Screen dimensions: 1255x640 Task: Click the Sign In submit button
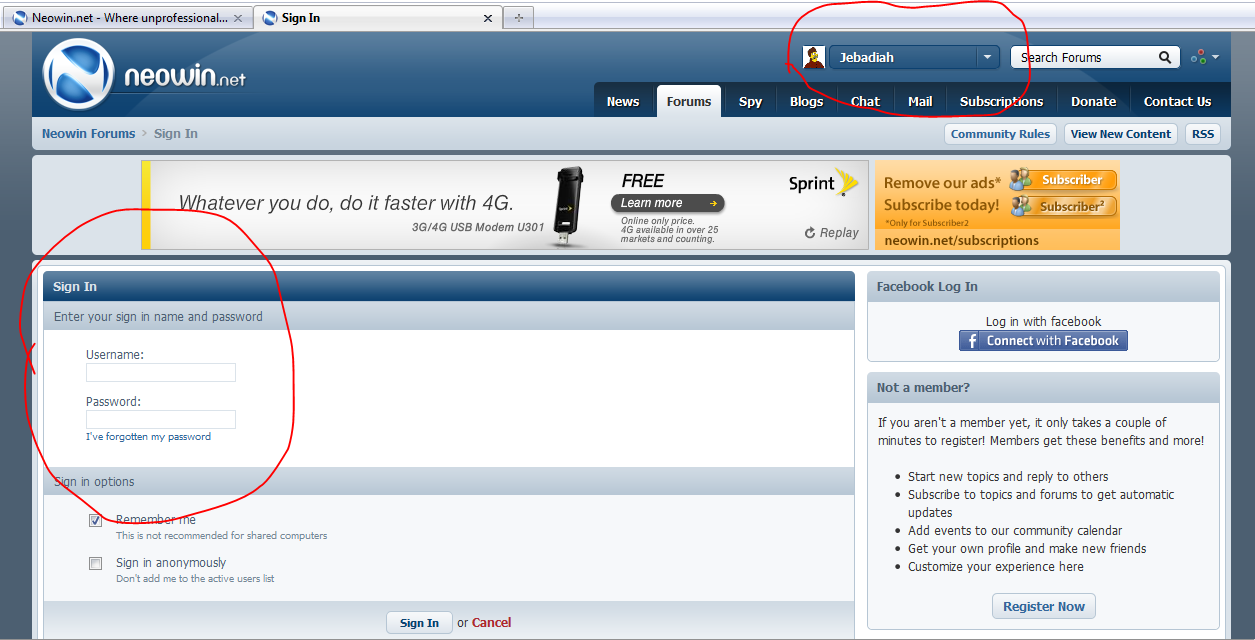pos(419,623)
